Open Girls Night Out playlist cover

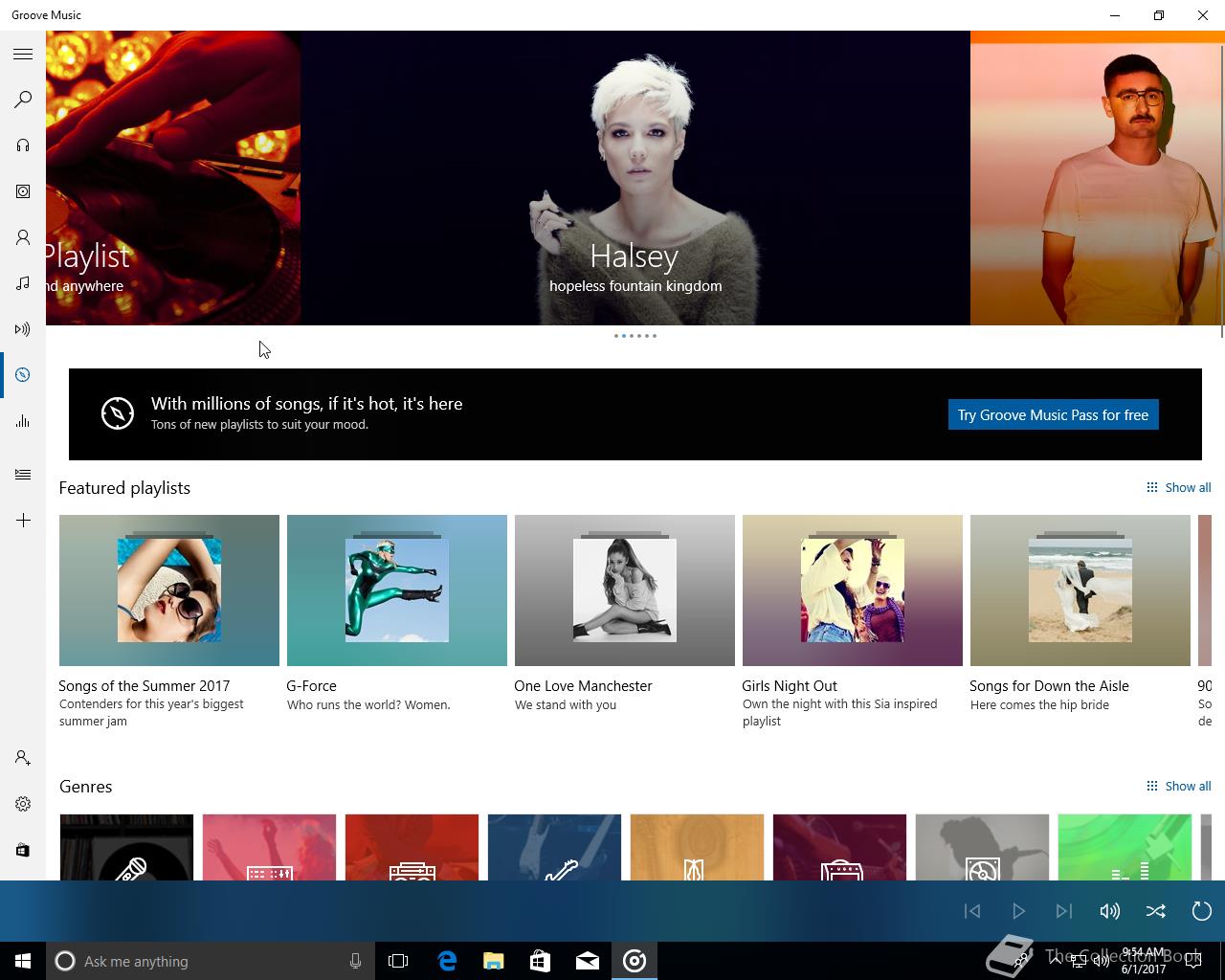(853, 590)
